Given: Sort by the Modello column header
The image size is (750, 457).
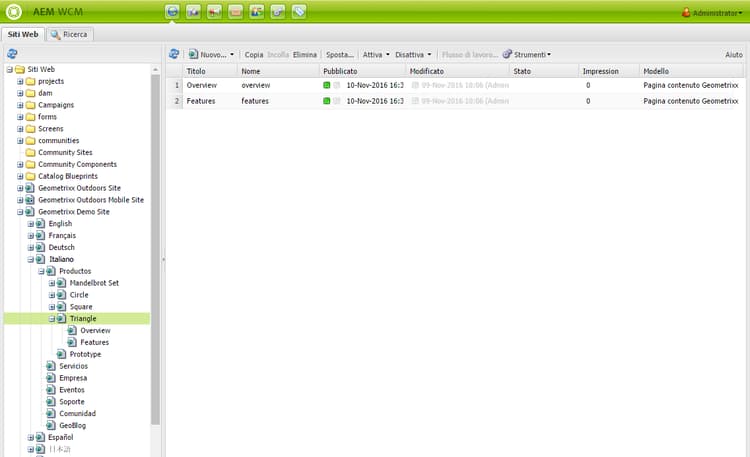Looking at the screenshot, I should click(x=692, y=71).
